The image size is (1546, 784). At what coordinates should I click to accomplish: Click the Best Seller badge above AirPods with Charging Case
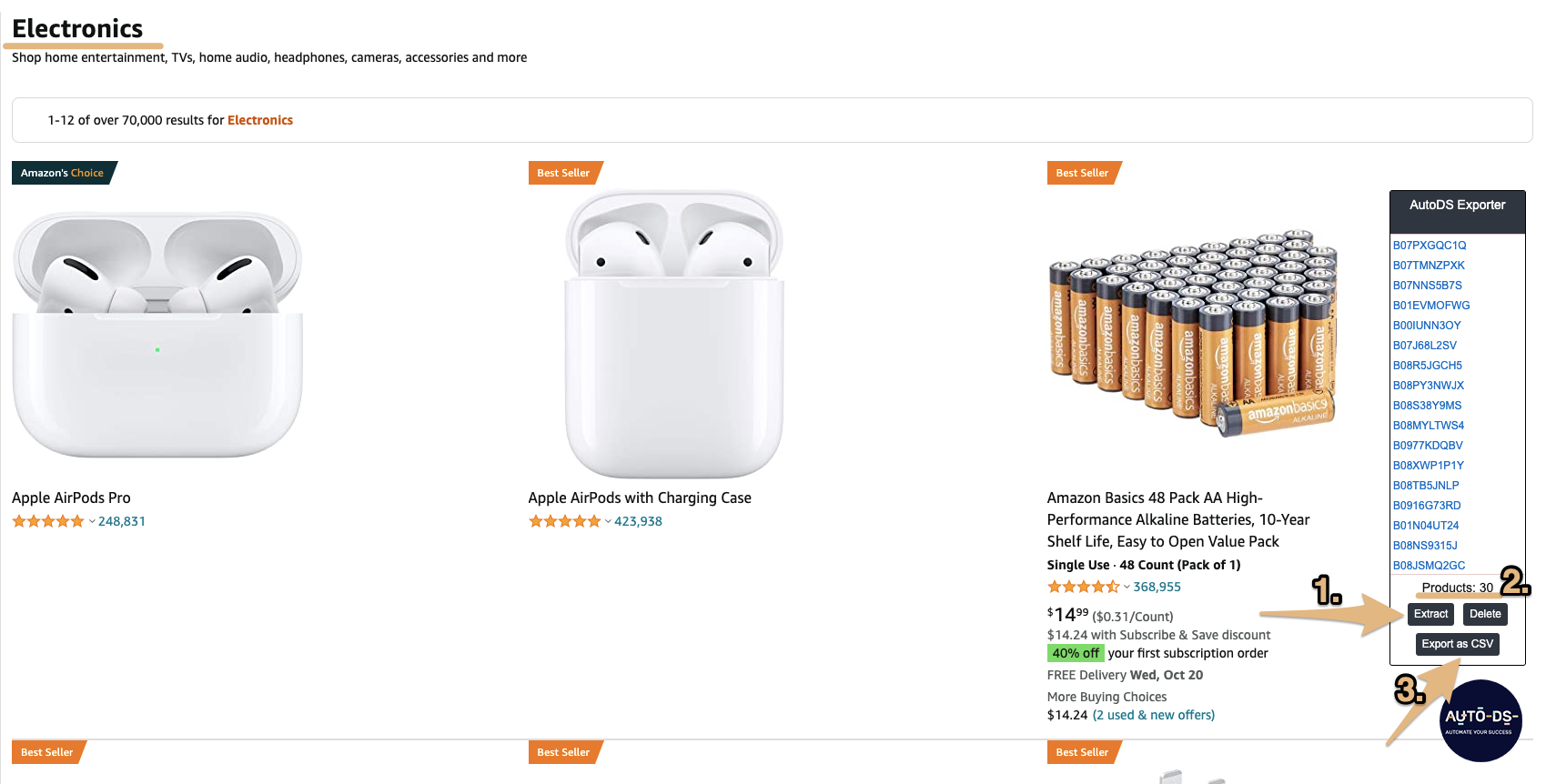[565, 173]
